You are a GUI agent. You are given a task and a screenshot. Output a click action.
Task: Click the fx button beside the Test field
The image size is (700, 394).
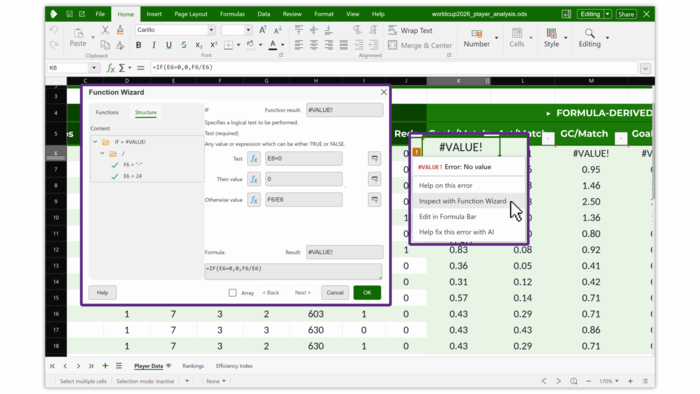point(254,158)
